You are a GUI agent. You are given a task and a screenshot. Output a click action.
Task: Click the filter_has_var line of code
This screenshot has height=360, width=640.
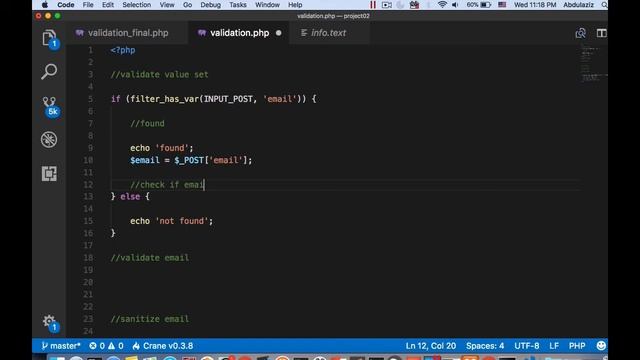pos(213,99)
